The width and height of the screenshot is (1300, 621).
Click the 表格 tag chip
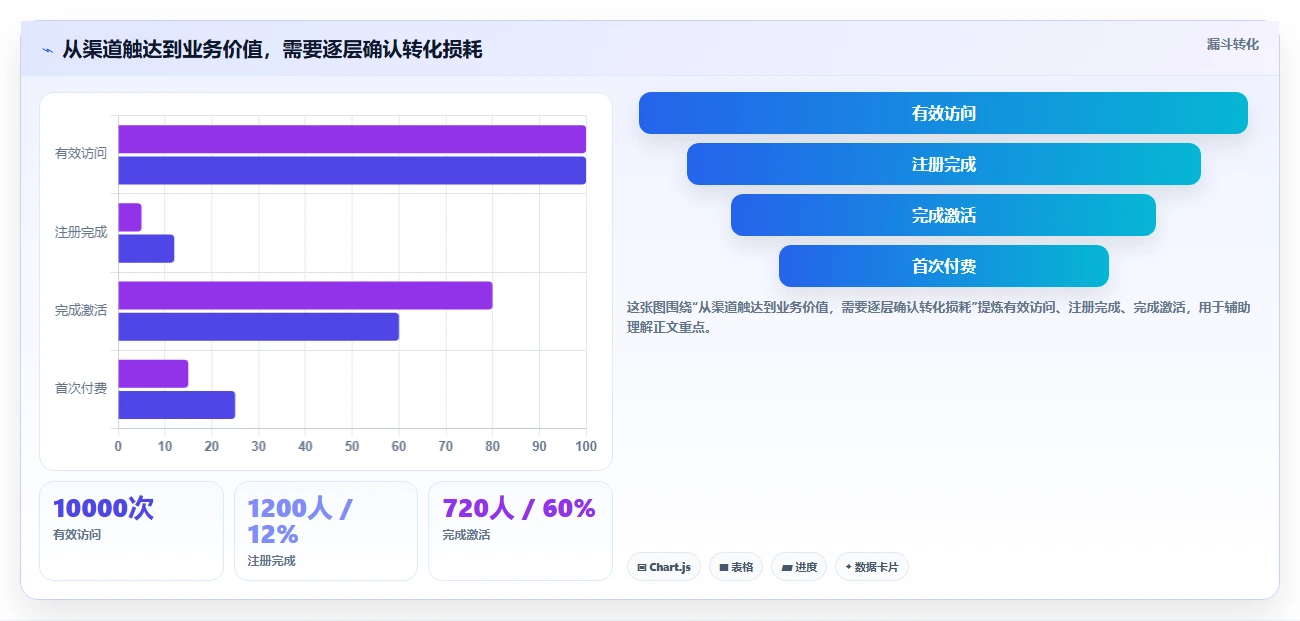point(736,567)
